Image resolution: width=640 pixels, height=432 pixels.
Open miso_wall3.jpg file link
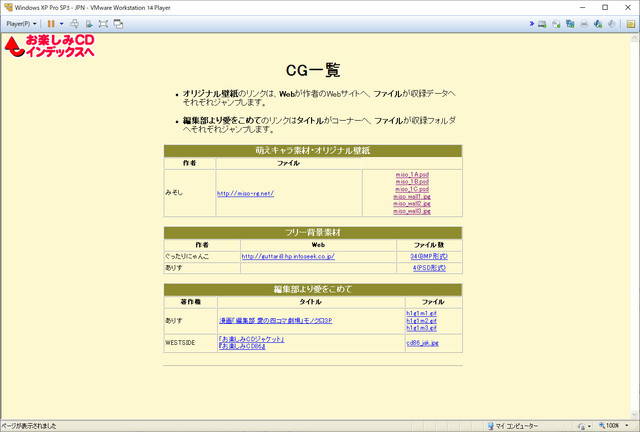coord(412,211)
